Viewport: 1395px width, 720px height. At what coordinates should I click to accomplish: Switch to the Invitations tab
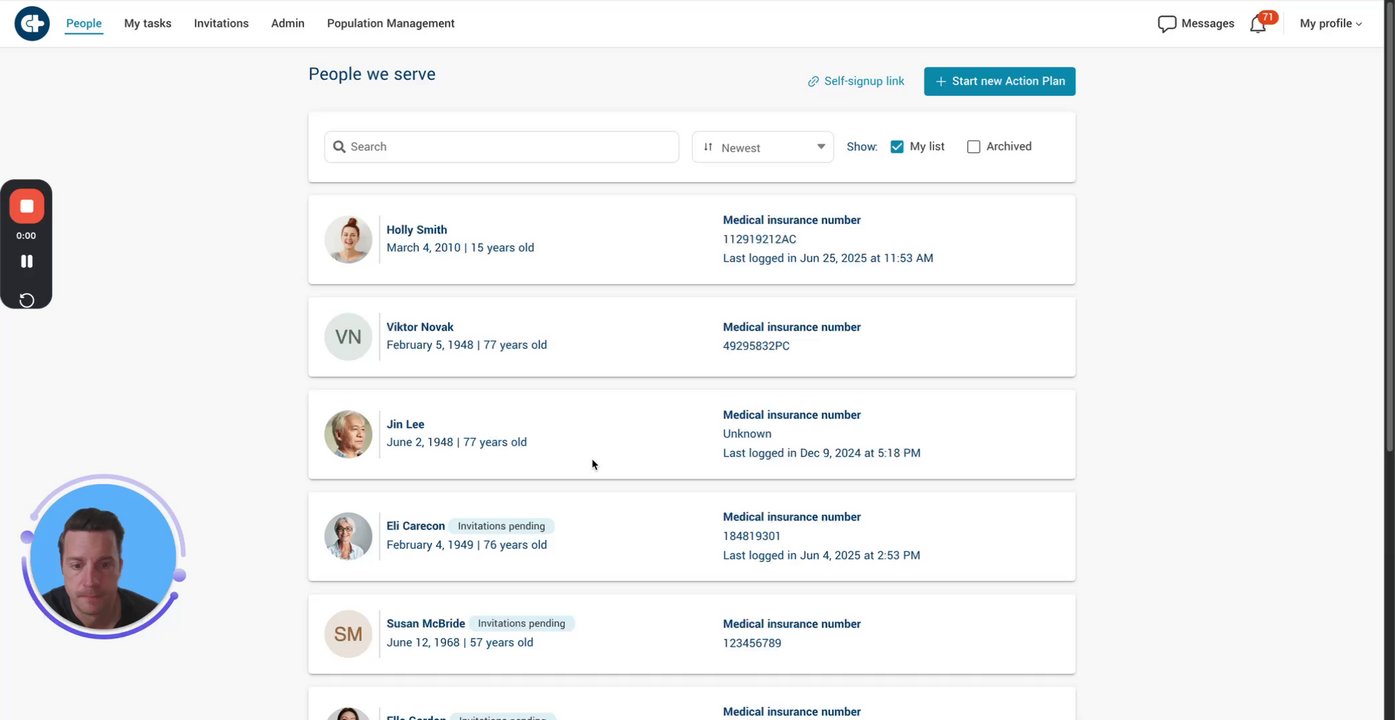(x=221, y=24)
